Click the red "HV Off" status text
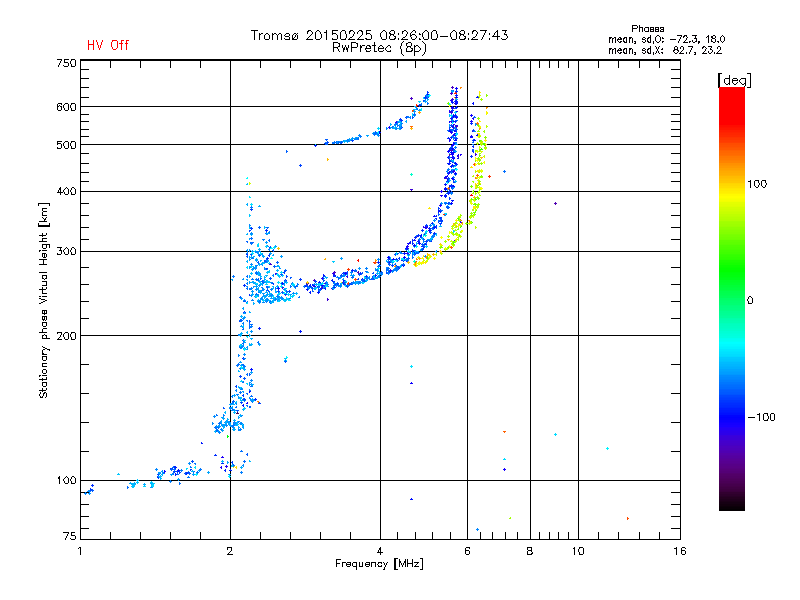 pos(108,45)
